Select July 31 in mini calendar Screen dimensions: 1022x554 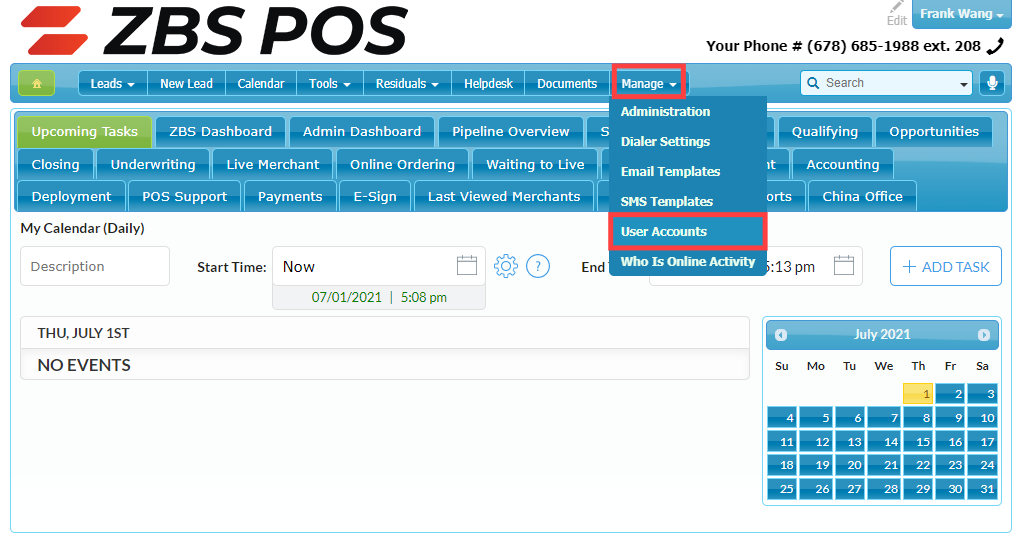click(982, 489)
